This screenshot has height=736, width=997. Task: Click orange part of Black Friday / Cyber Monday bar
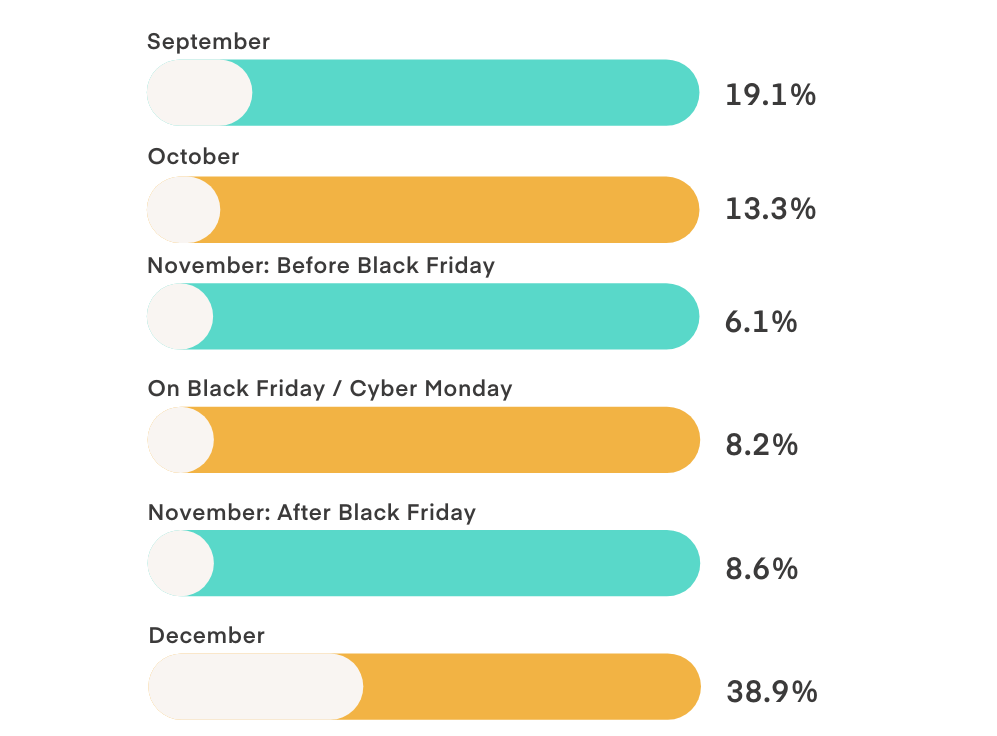click(455, 440)
